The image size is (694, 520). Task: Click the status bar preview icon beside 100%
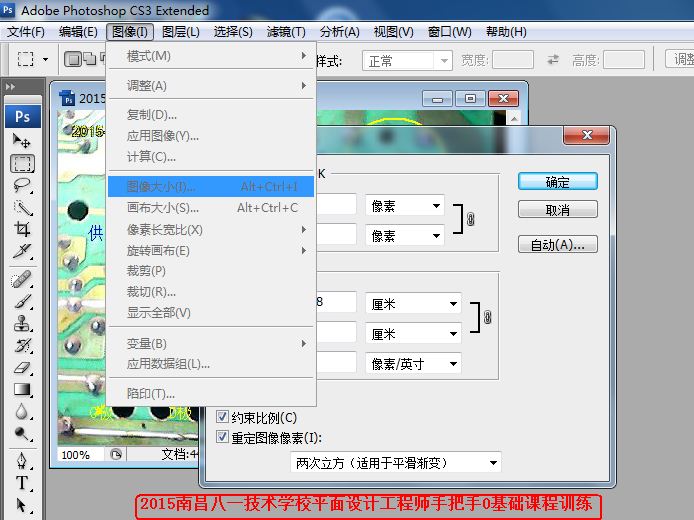(x=116, y=455)
